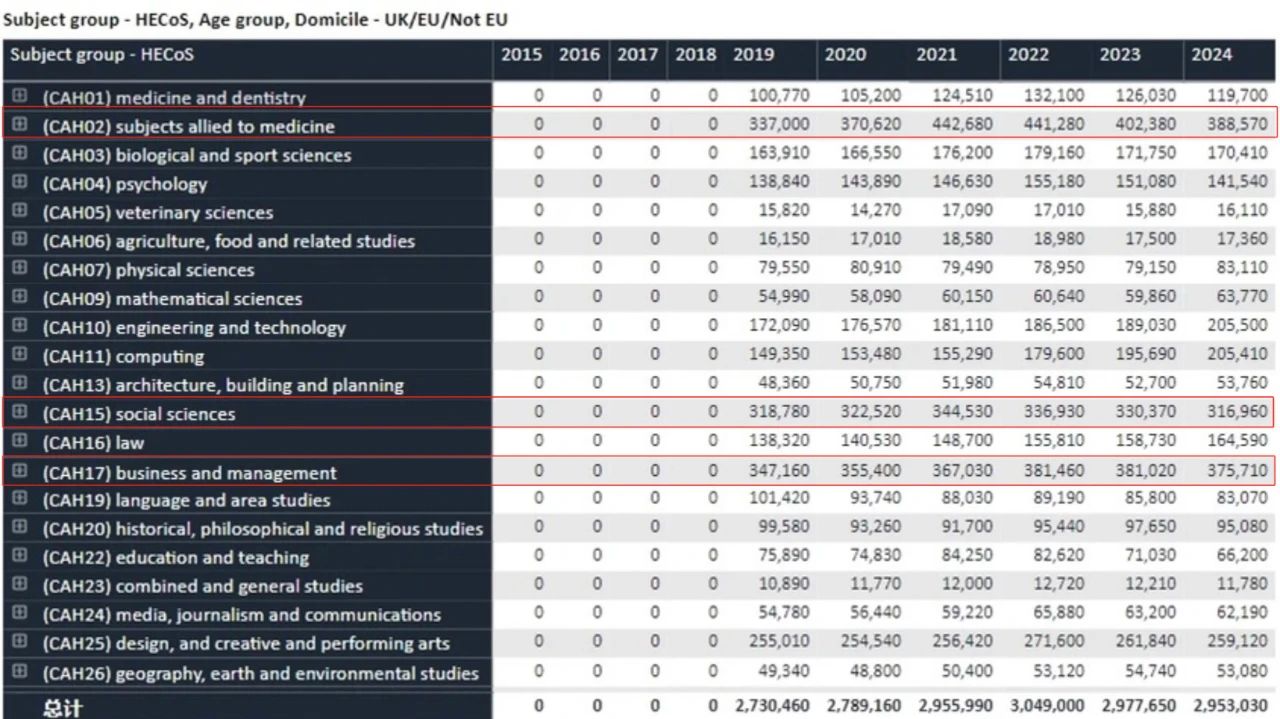This screenshot has height=719, width=1280.
Task: Expand (CAH02) subjects allied to medicine
Action: [20, 125]
